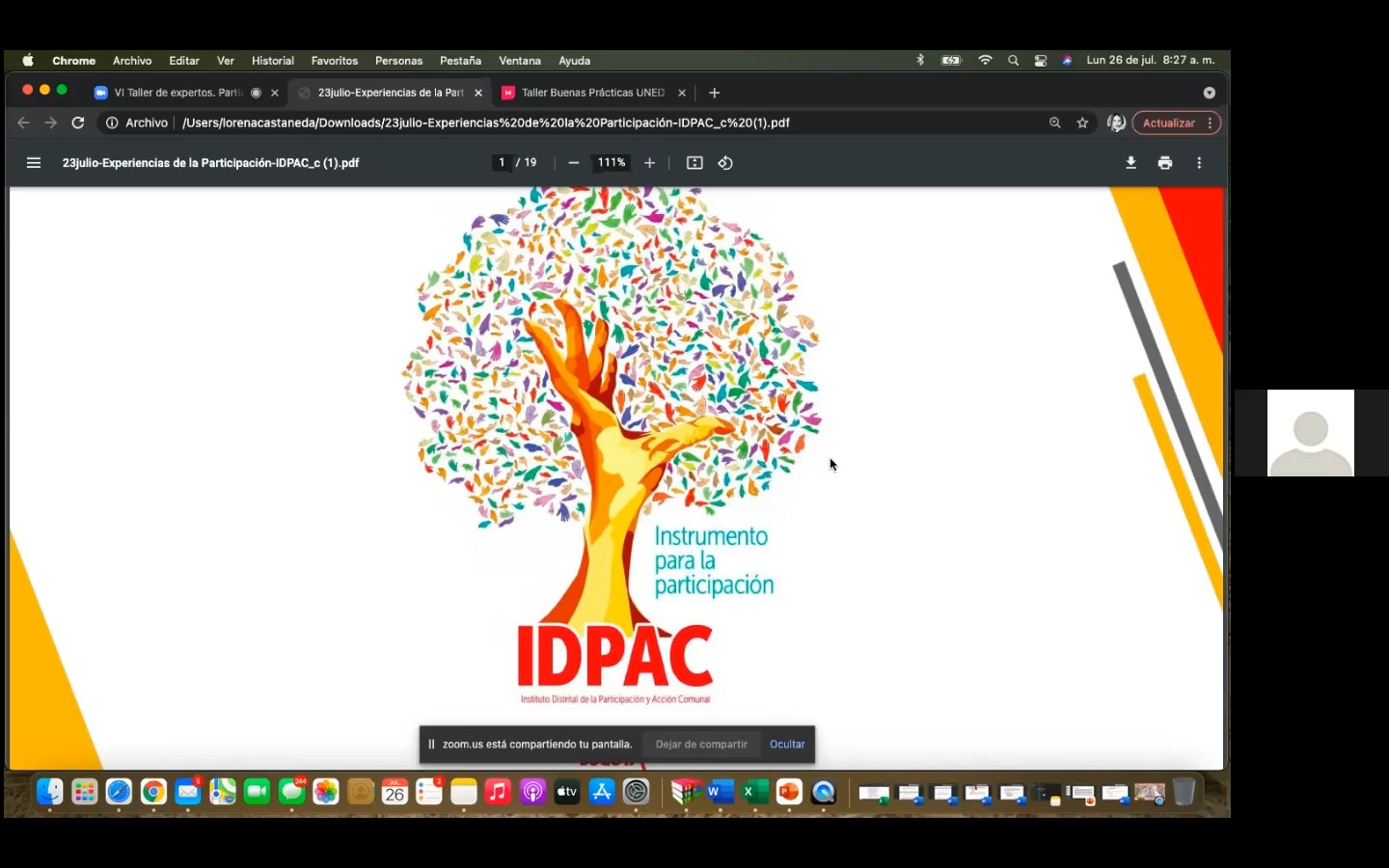Open the Chrome profile avatar
1389x868 pixels.
(1116, 122)
